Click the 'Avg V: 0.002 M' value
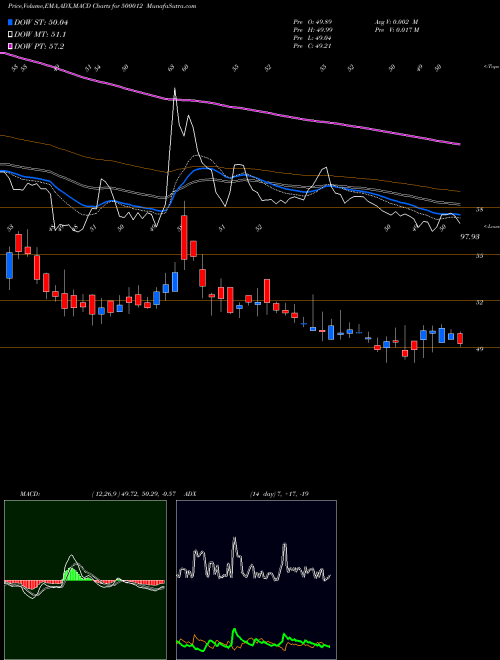This screenshot has height=660, width=500. (x=396, y=22)
